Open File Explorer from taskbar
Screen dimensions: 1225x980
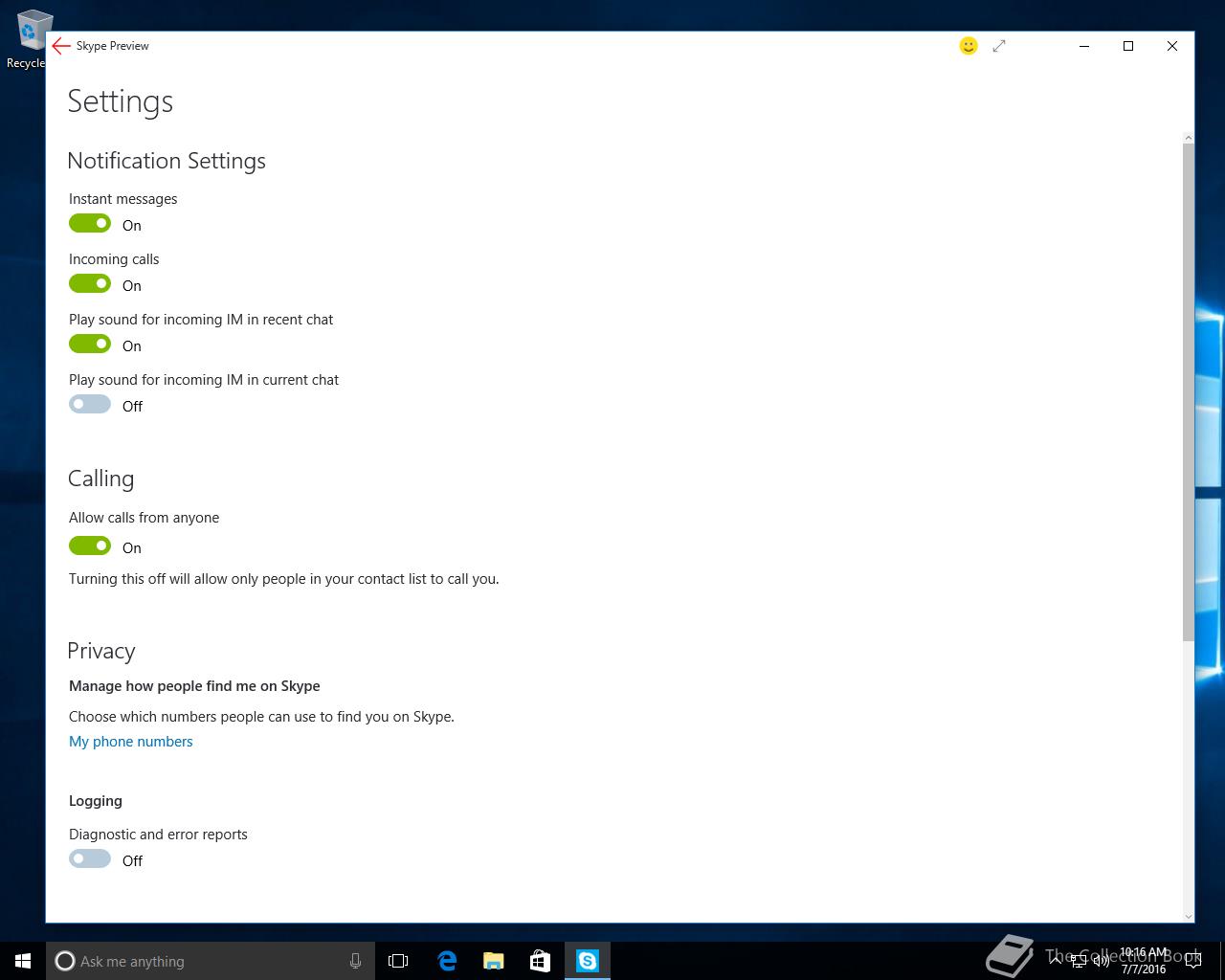494,961
